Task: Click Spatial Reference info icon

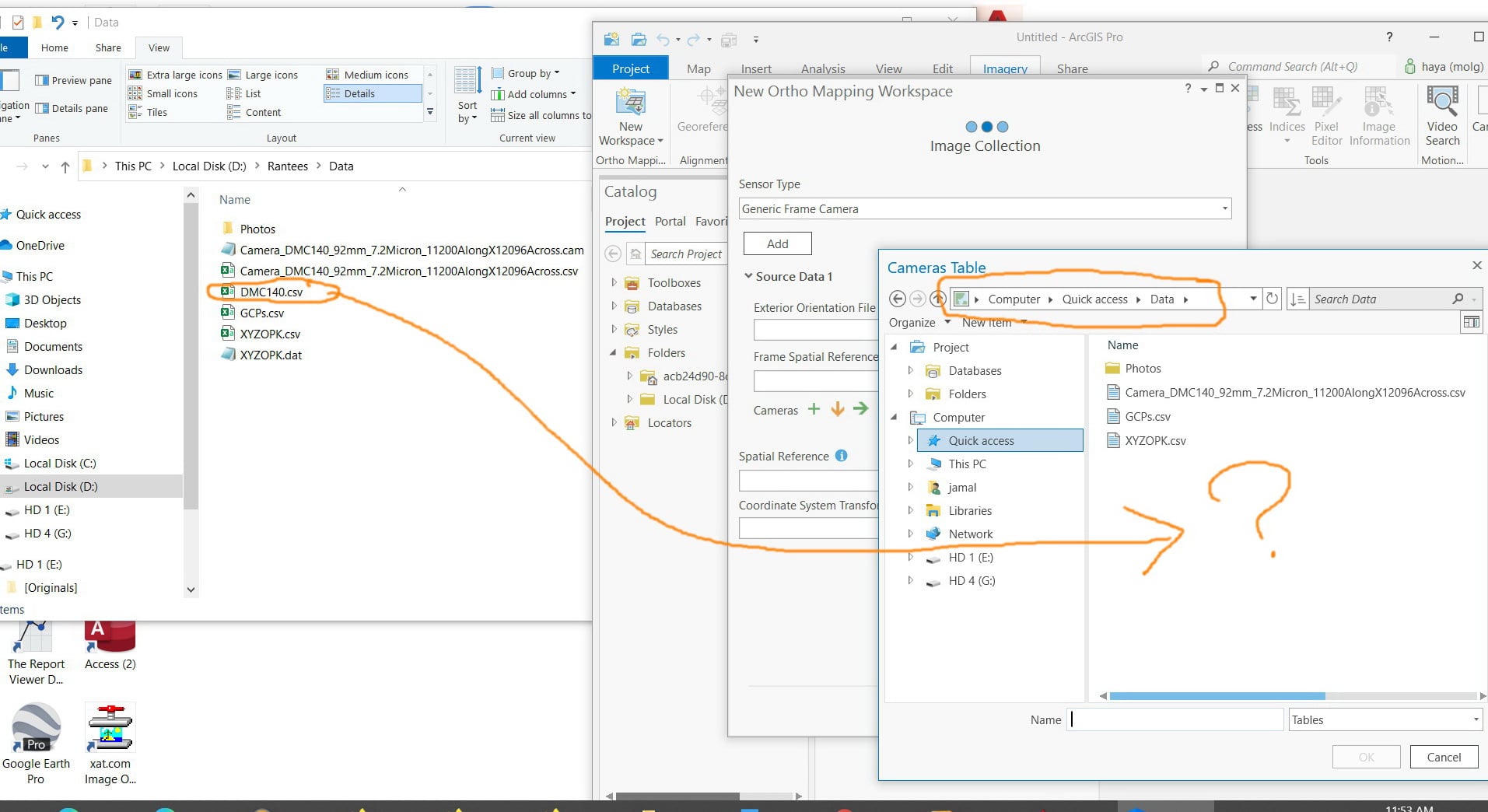Action: pos(841,456)
